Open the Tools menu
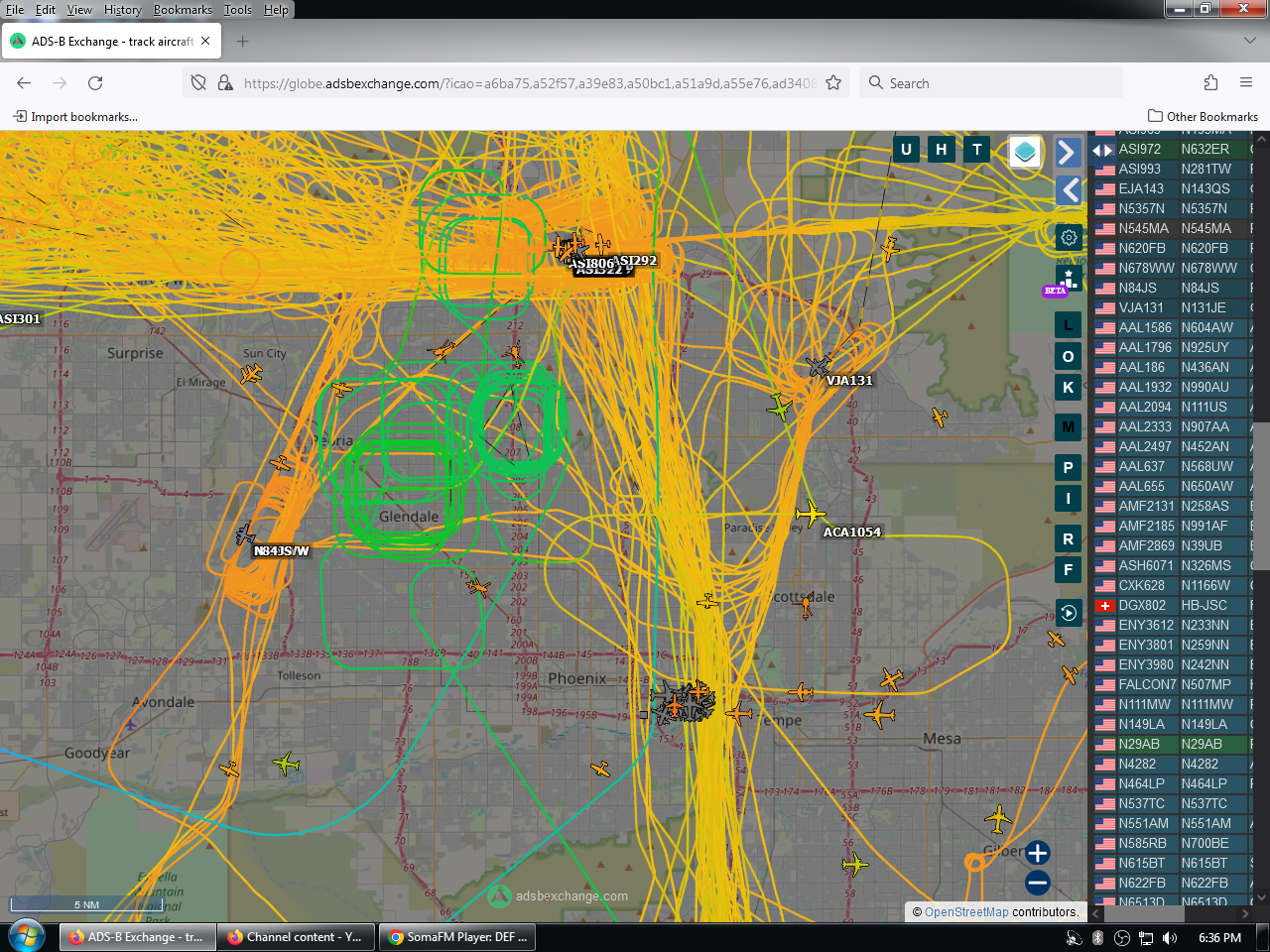Screen dimensions: 1270x952 click(x=238, y=10)
